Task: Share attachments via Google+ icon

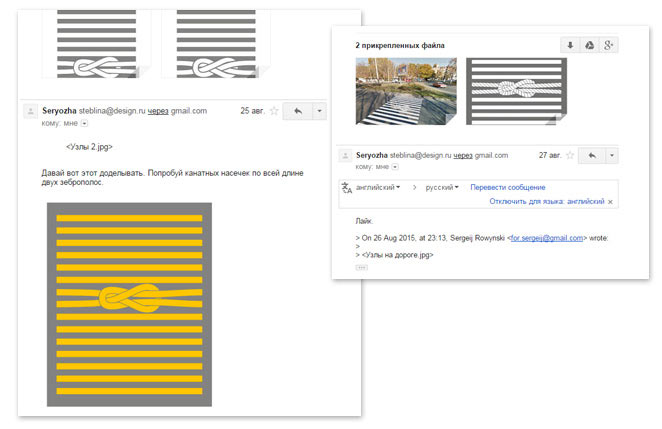Action: (608, 45)
